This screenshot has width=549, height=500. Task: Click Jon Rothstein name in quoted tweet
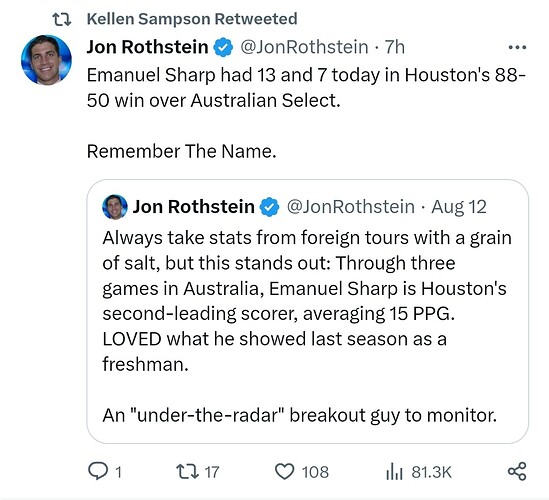point(194,207)
